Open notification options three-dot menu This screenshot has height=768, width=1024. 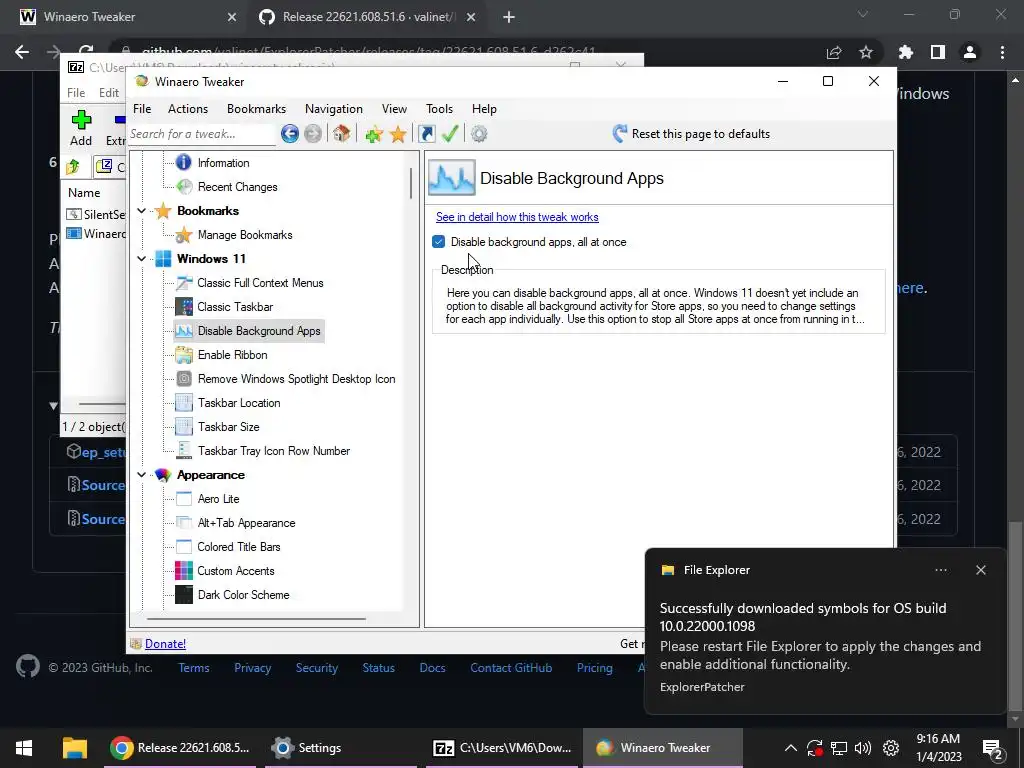pos(941,570)
